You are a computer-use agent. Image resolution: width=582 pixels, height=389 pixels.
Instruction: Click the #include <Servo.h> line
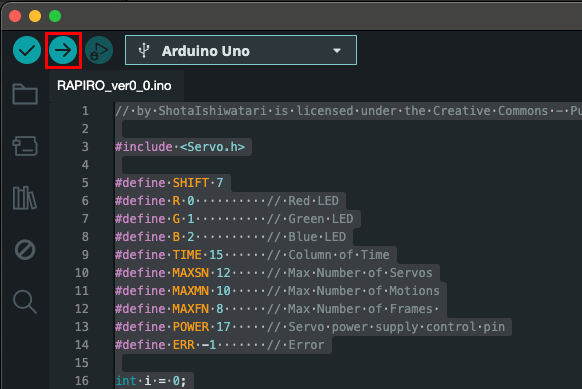coord(180,147)
